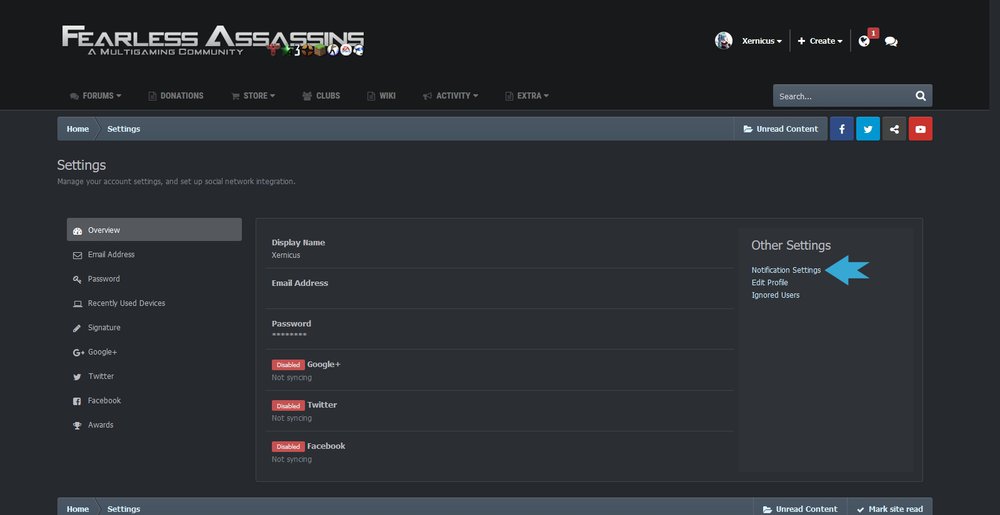
Task: Click Settings in the top breadcrumb
Action: tap(124, 129)
